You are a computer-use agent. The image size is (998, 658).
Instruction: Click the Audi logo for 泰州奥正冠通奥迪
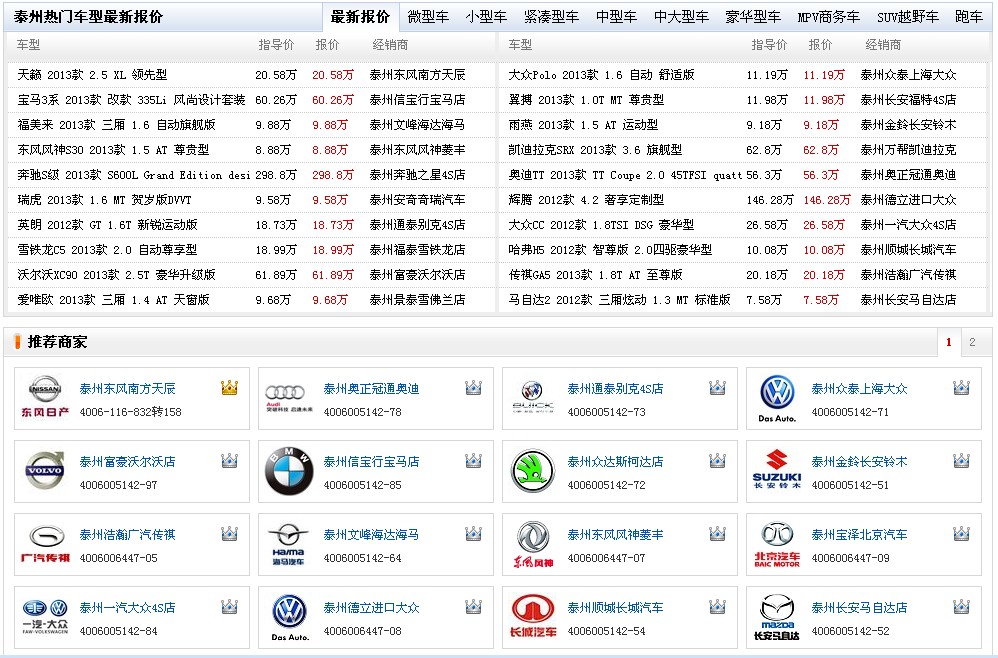[289, 398]
